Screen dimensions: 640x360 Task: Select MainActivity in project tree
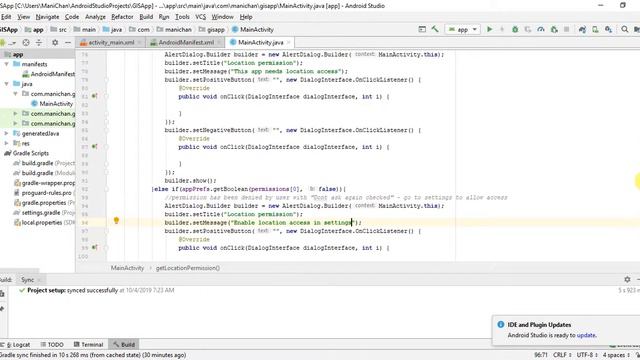56,104
